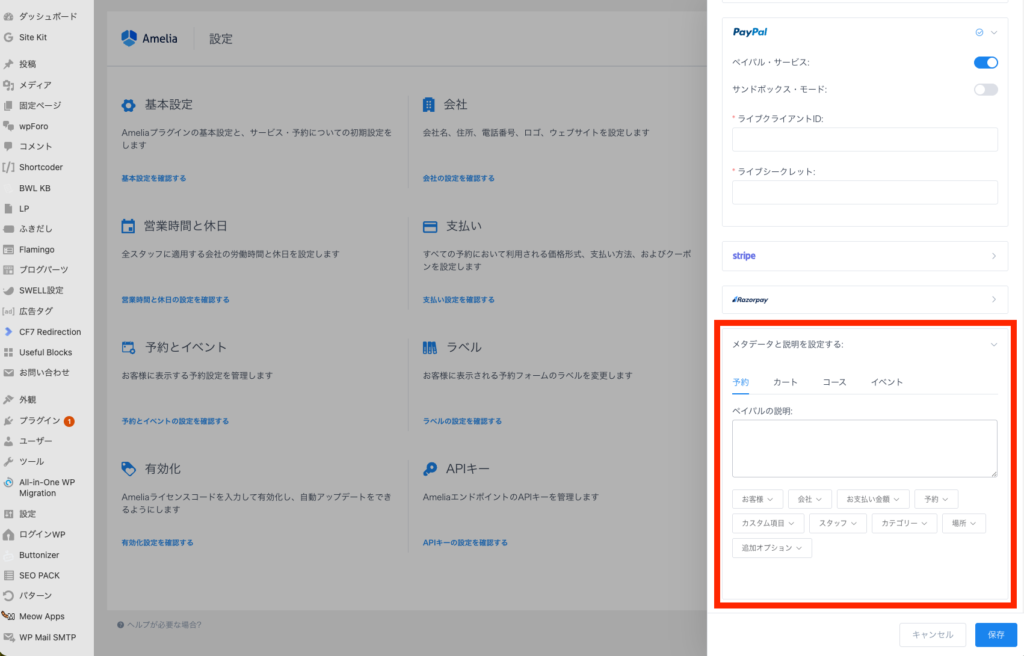Click the Basic Settings gear icon
The height and width of the screenshot is (656, 1024).
point(128,105)
